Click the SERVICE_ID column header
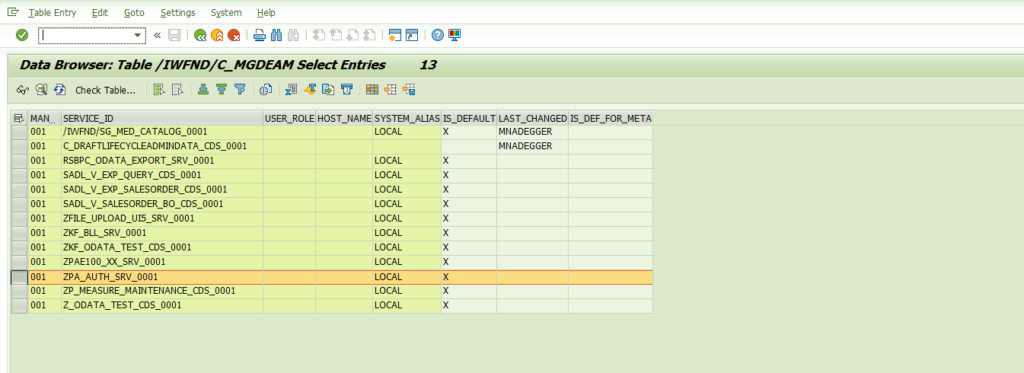Image resolution: width=1024 pixels, height=373 pixels. pyautogui.click(x=162, y=118)
